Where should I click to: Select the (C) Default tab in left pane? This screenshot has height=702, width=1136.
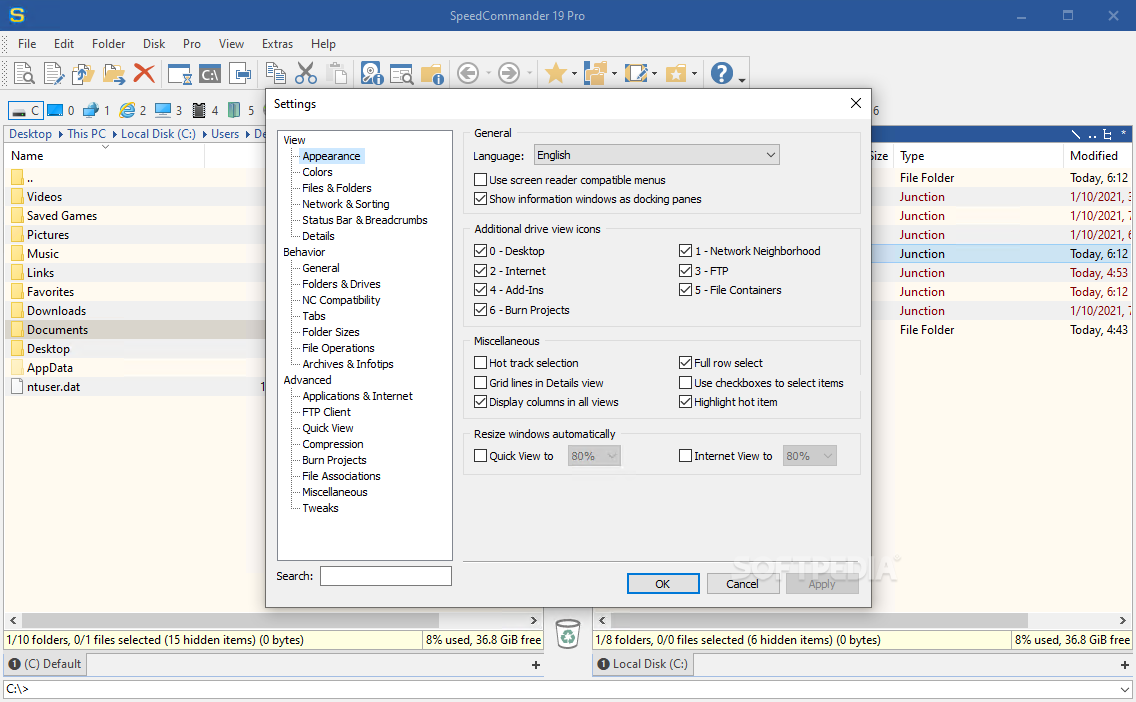point(45,664)
